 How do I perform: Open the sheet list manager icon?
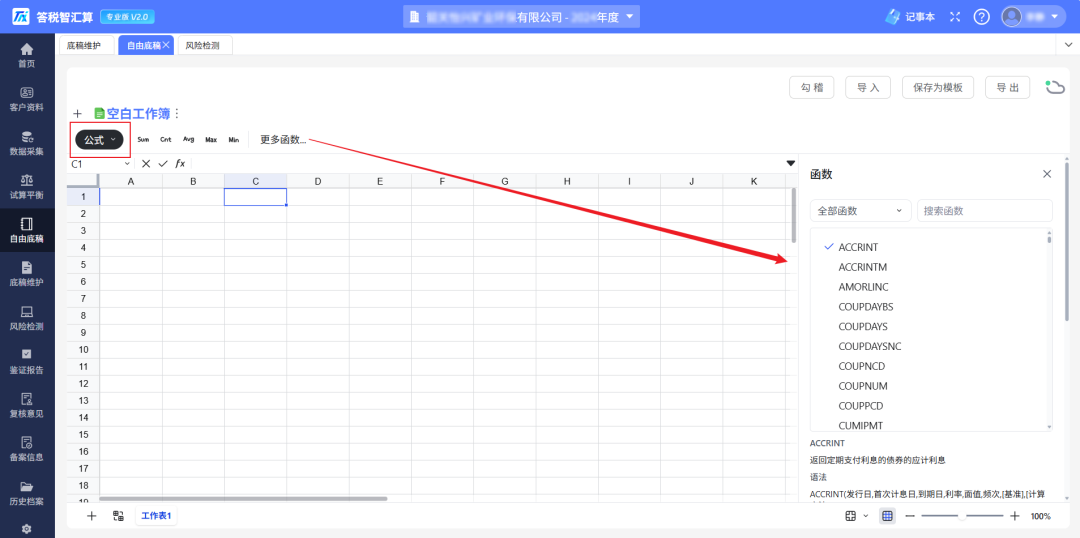pos(118,515)
